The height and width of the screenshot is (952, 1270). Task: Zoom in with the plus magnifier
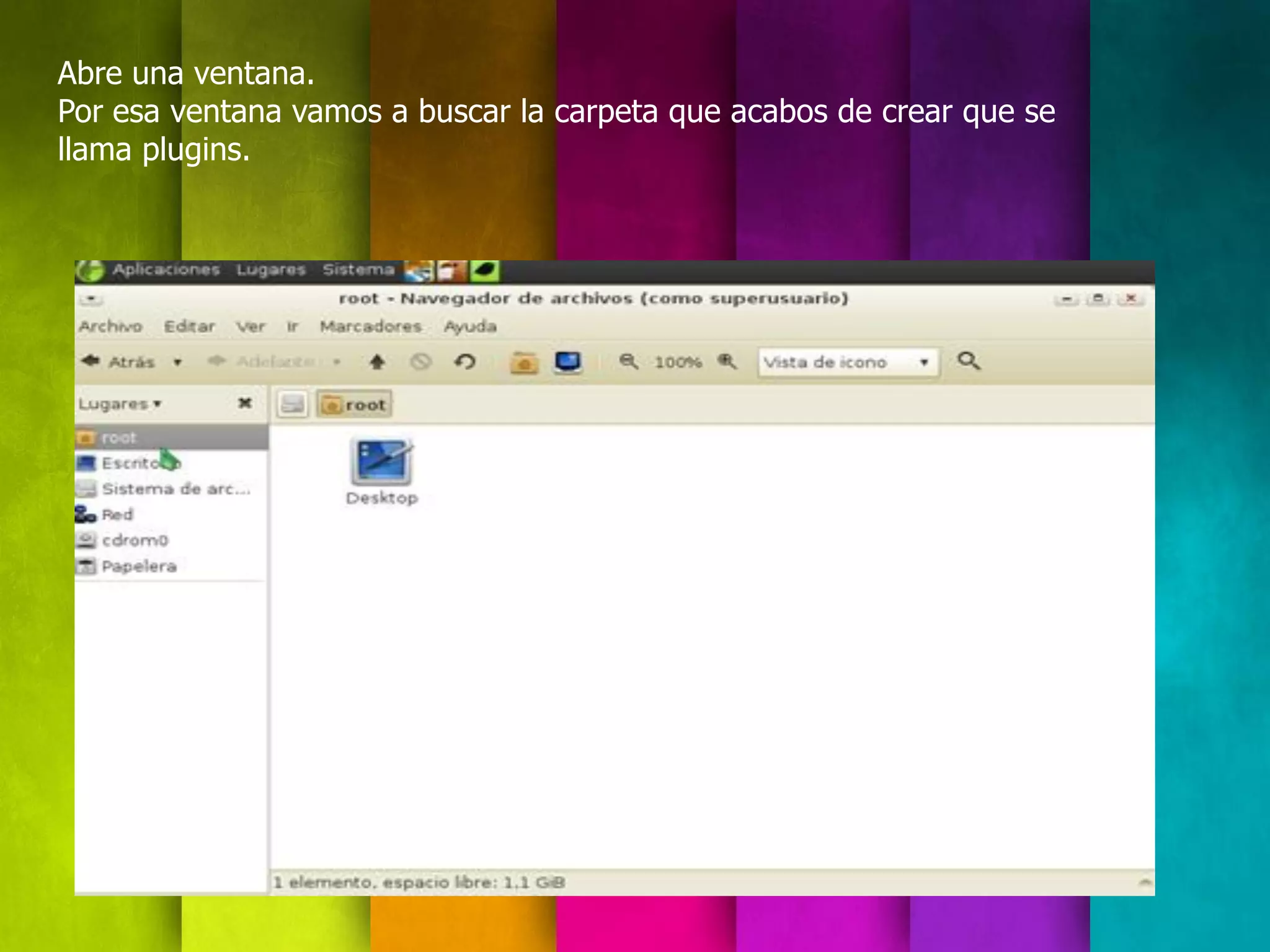[727, 361]
